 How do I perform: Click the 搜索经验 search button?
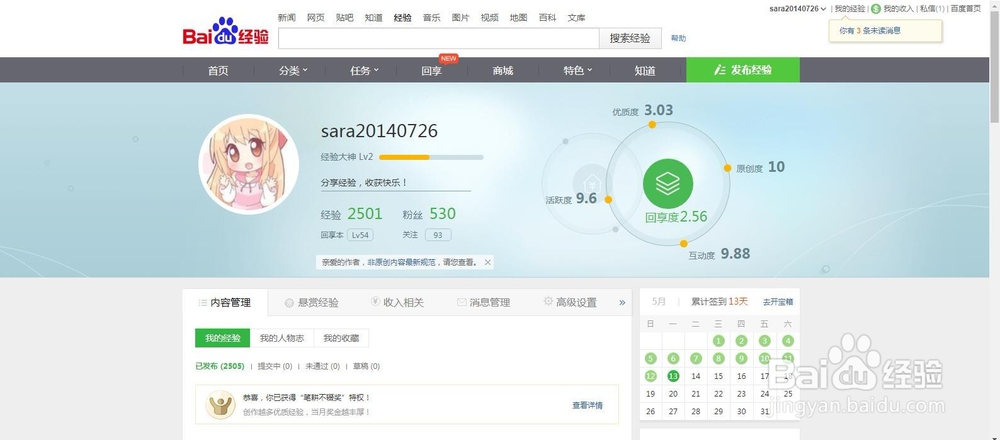pyautogui.click(x=630, y=38)
